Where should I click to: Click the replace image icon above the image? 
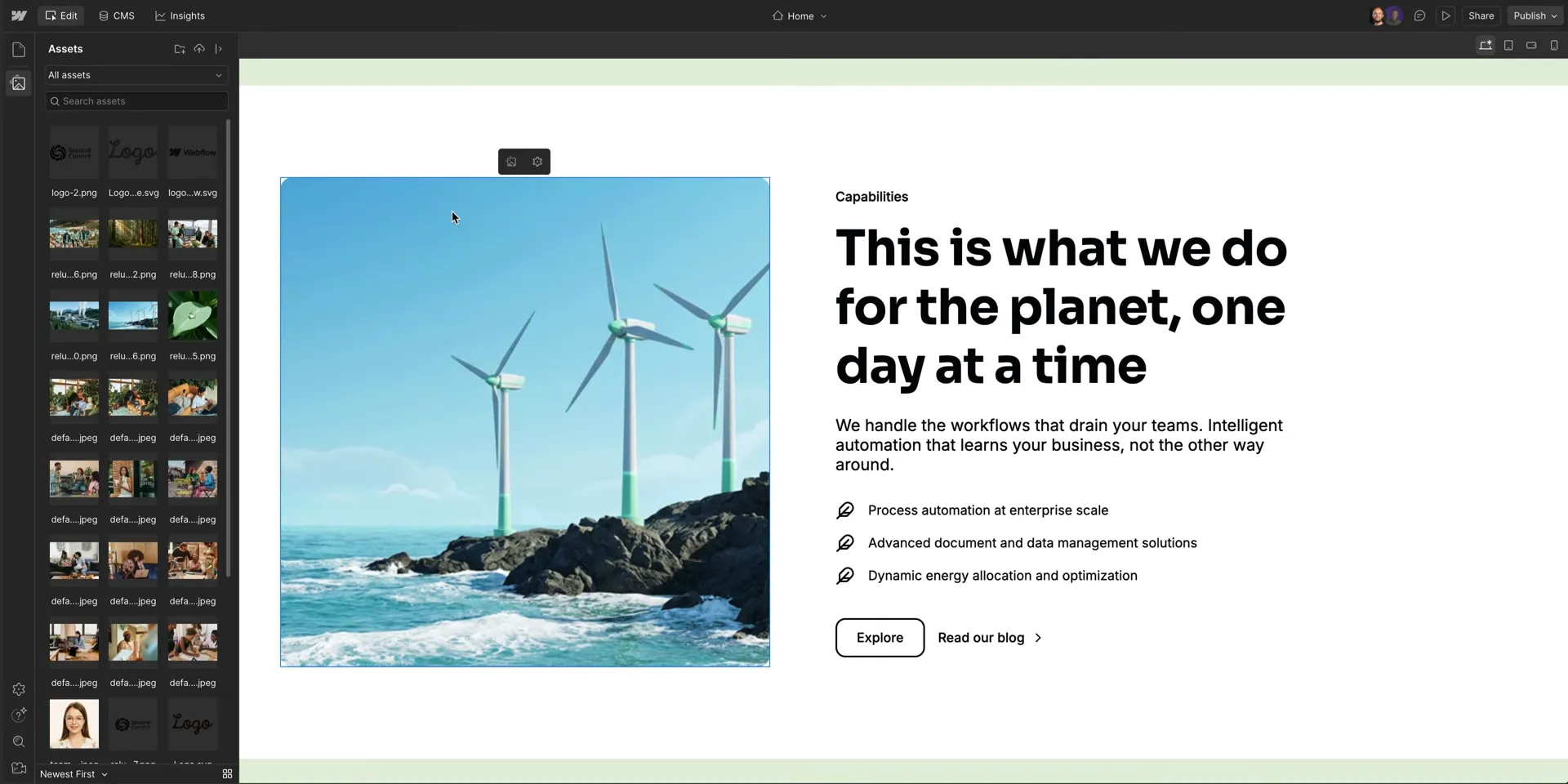(x=511, y=162)
